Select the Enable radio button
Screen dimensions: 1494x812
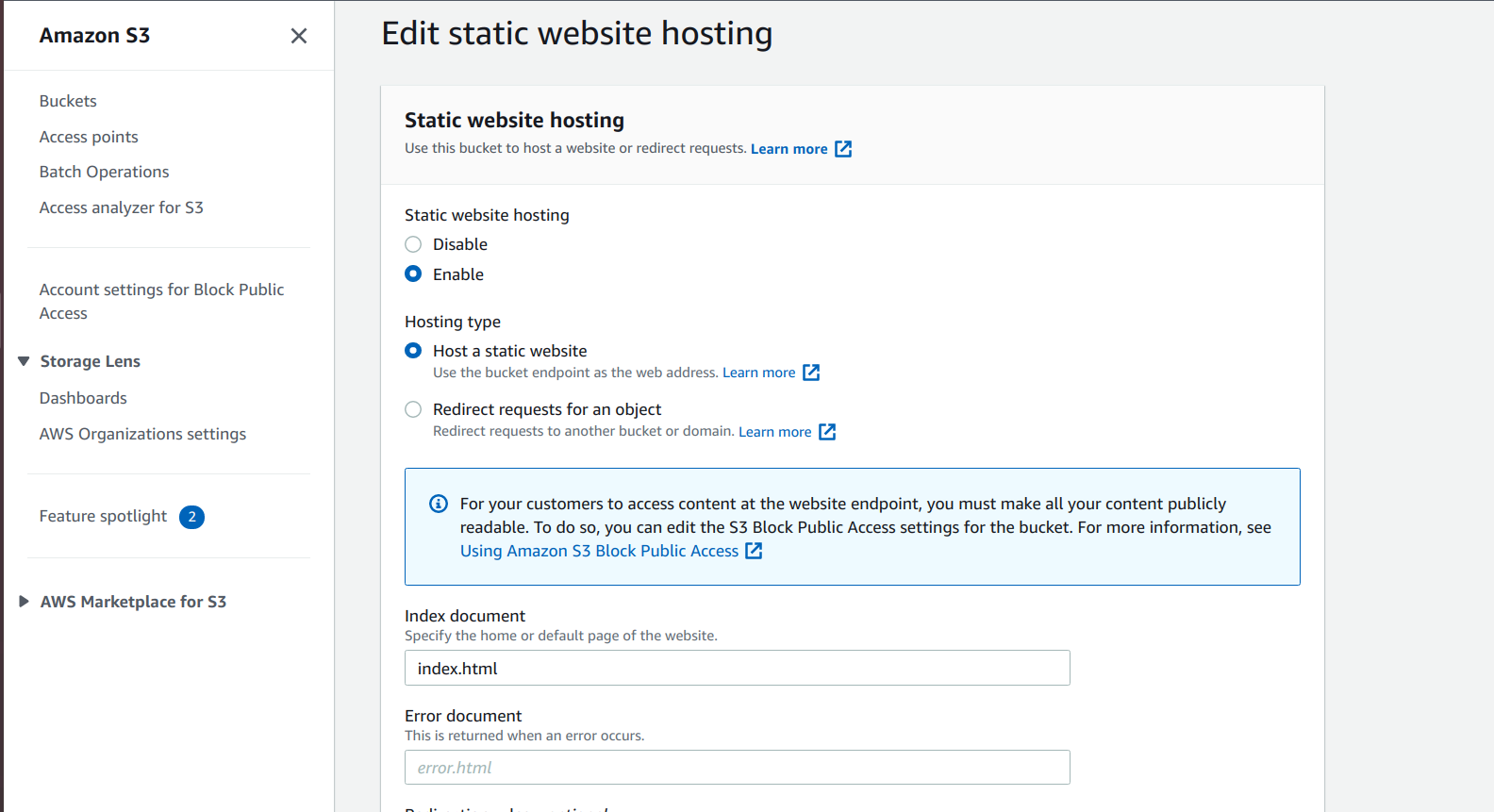pyautogui.click(x=413, y=274)
